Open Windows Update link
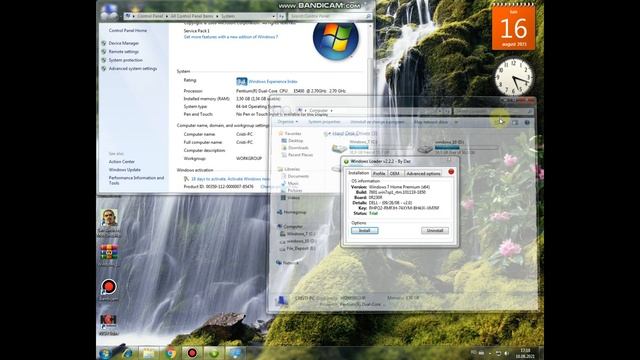 (x=124, y=170)
